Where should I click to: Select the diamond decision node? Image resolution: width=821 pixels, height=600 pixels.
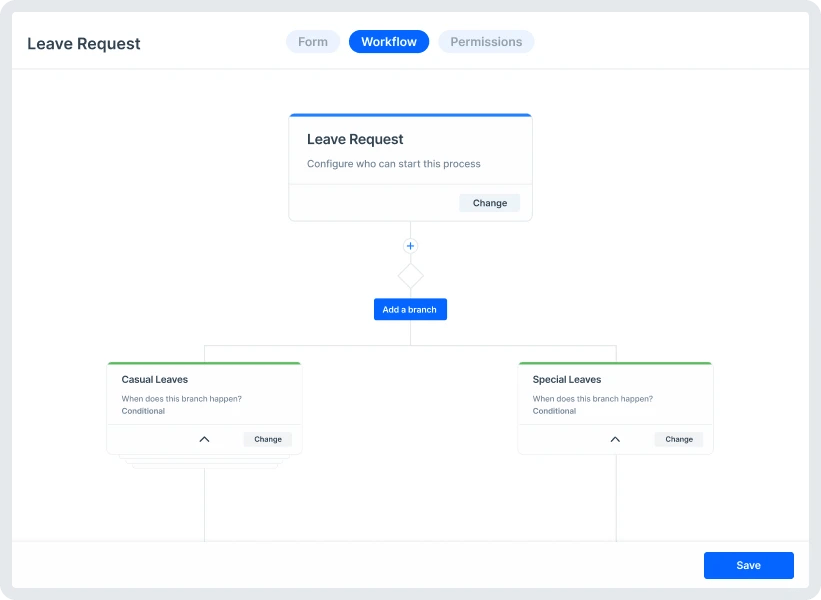[410, 275]
